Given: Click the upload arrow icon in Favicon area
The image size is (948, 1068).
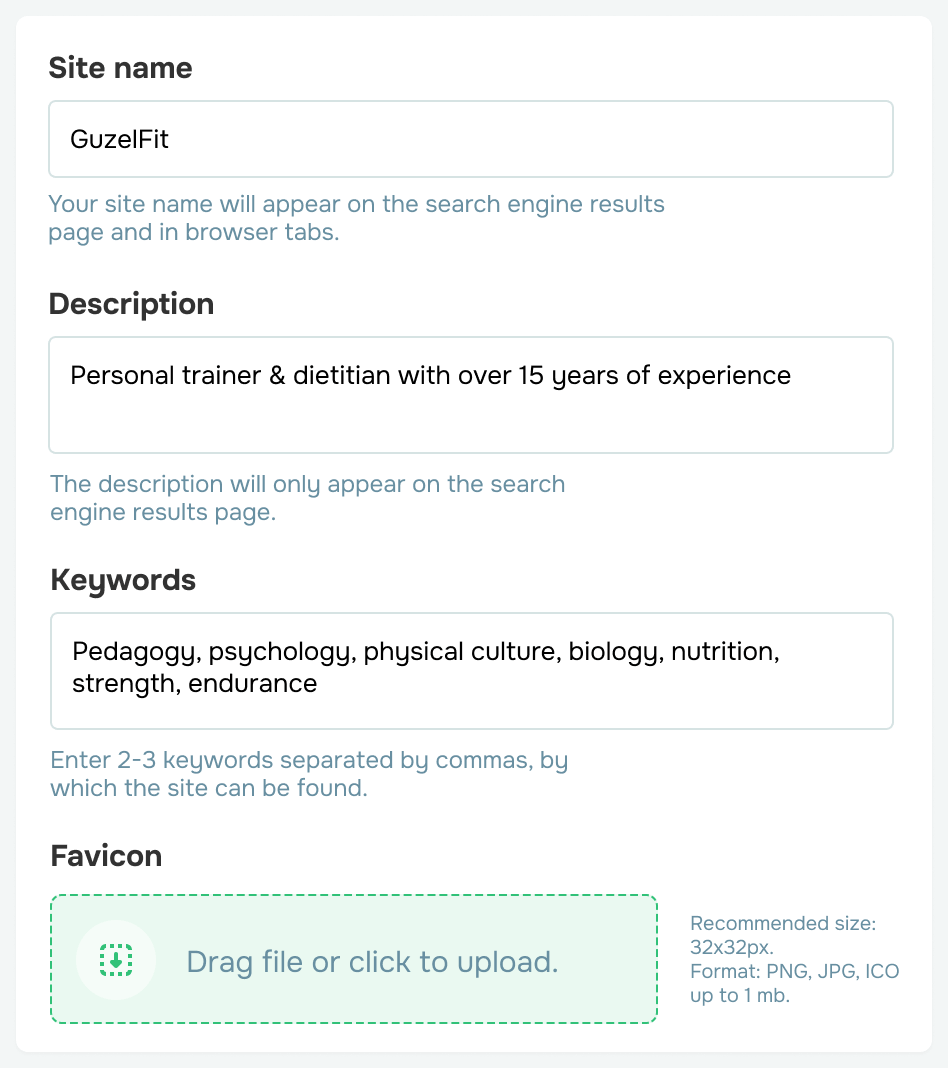Looking at the screenshot, I should (116, 960).
